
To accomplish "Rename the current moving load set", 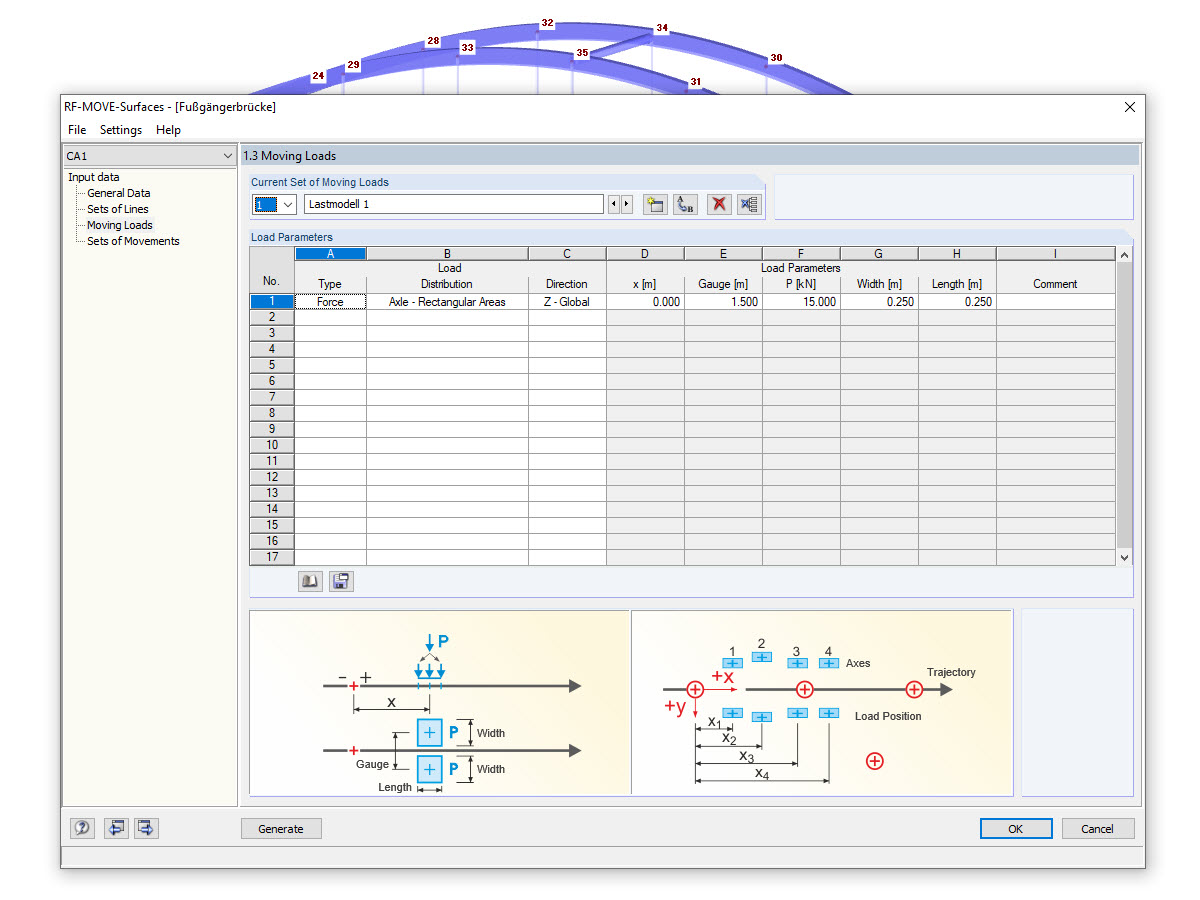I will pos(687,203).
